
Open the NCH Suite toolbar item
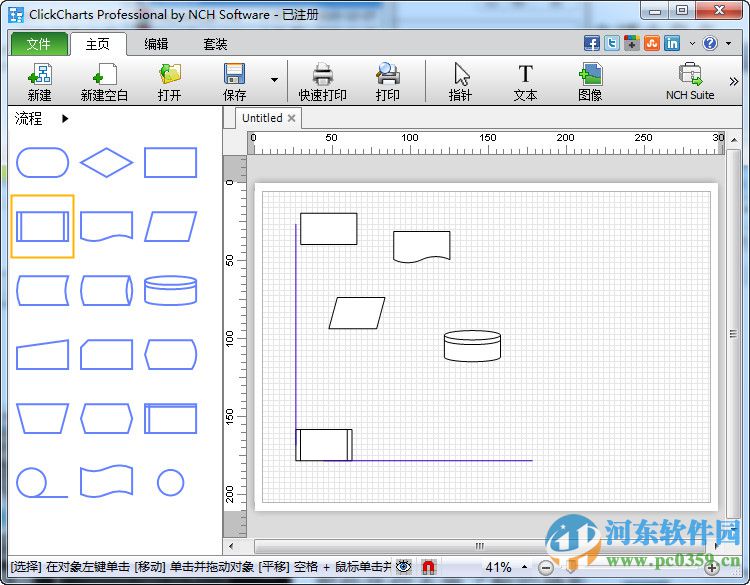[x=690, y=81]
